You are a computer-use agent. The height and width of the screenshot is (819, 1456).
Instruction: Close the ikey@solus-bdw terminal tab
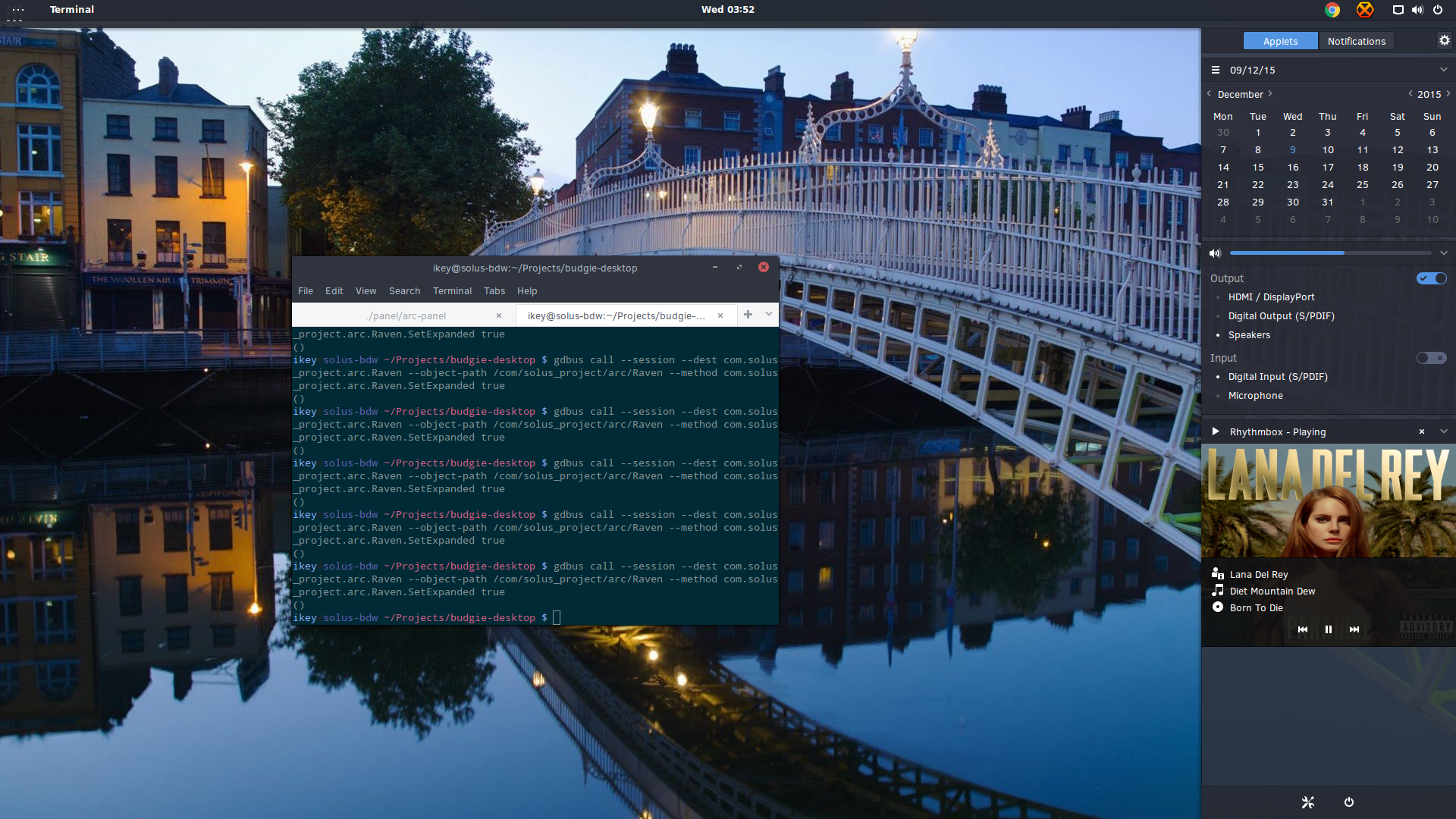pos(720,315)
